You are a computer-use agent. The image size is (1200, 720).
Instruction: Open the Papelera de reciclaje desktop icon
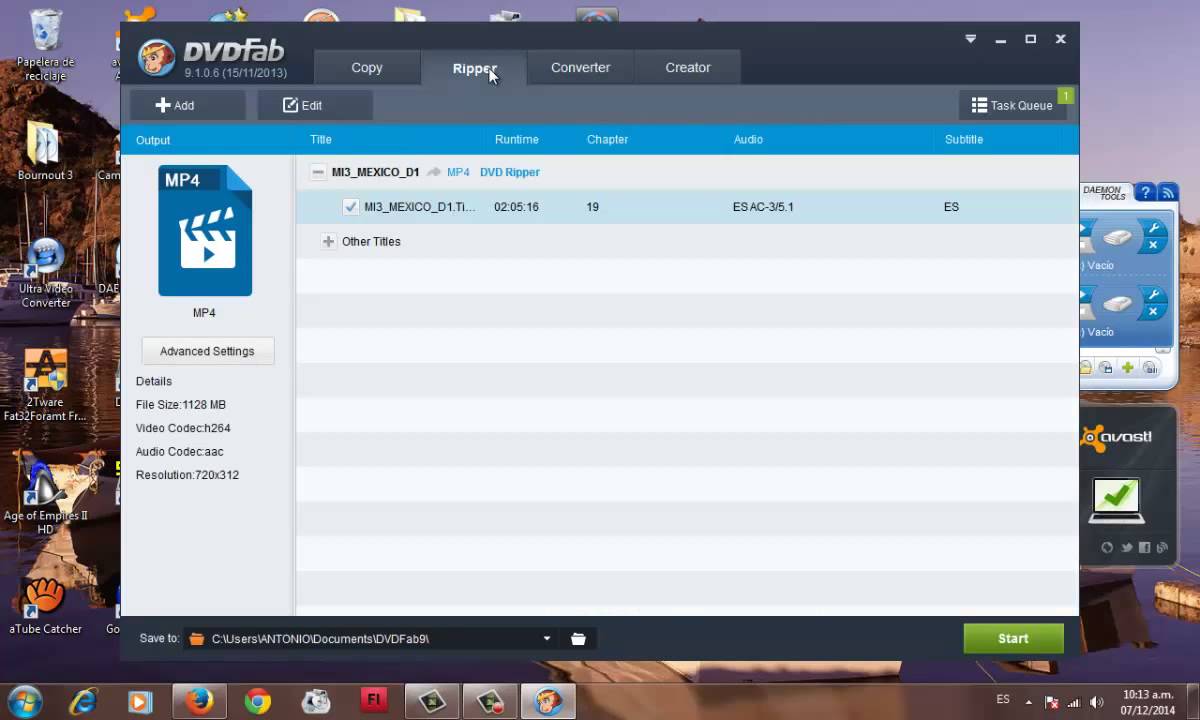pyautogui.click(x=45, y=45)
